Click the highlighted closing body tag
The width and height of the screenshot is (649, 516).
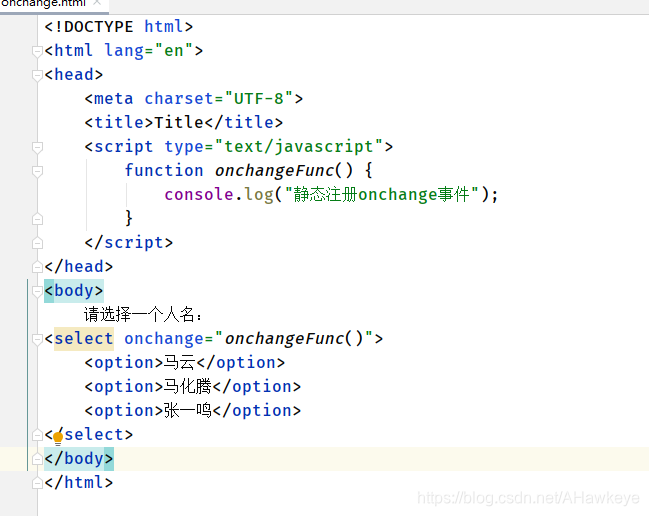[x=79, y=459]
